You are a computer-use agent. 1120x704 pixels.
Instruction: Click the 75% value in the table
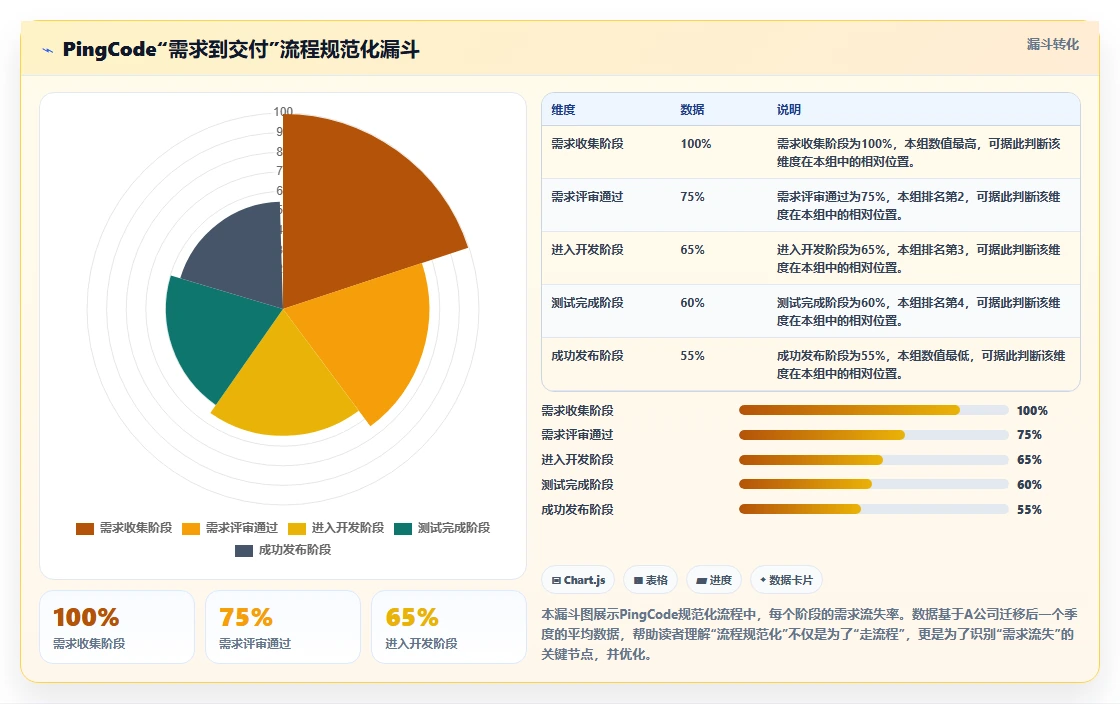(692, 196)
